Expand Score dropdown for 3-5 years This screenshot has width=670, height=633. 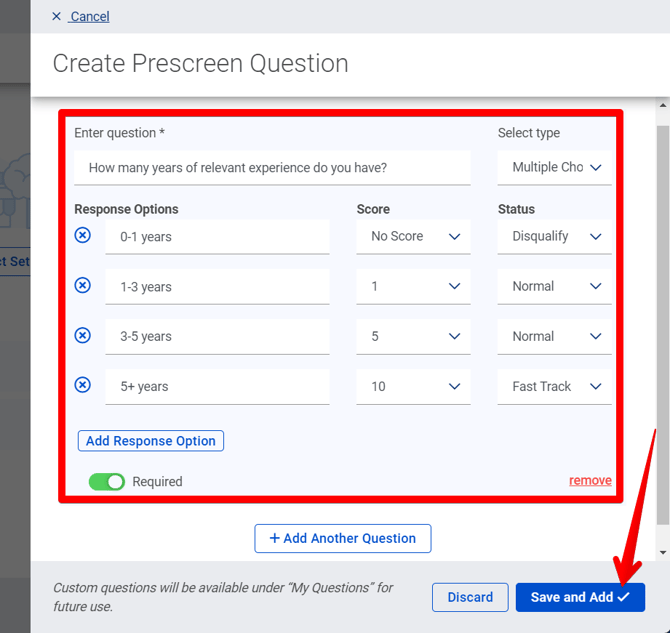[413, 337]
